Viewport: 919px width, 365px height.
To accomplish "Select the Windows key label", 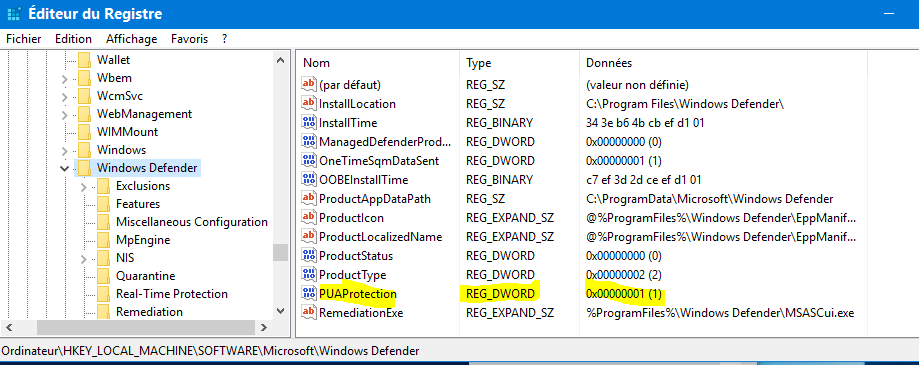I will 121,150.
